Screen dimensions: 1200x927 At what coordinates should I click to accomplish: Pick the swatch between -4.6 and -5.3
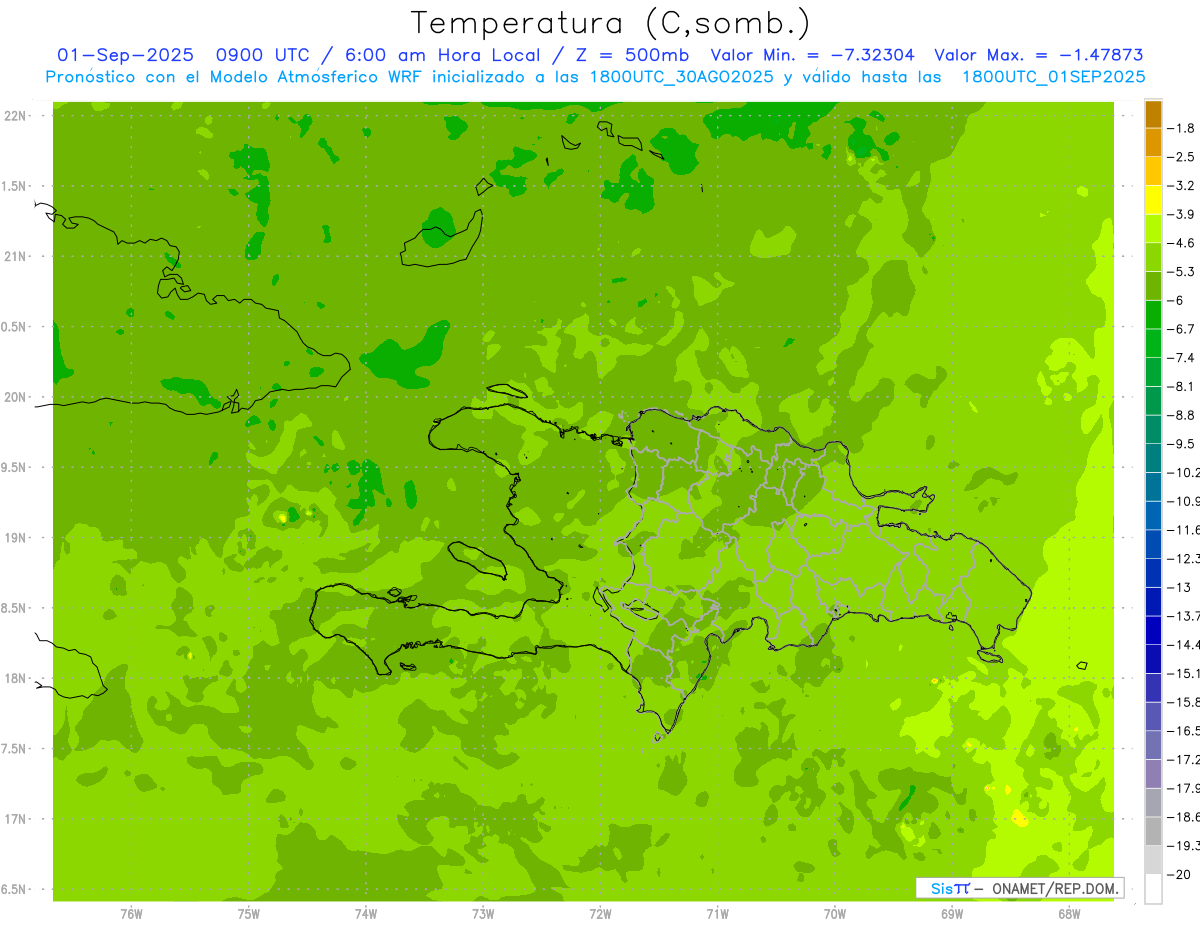coord(1153,257)
